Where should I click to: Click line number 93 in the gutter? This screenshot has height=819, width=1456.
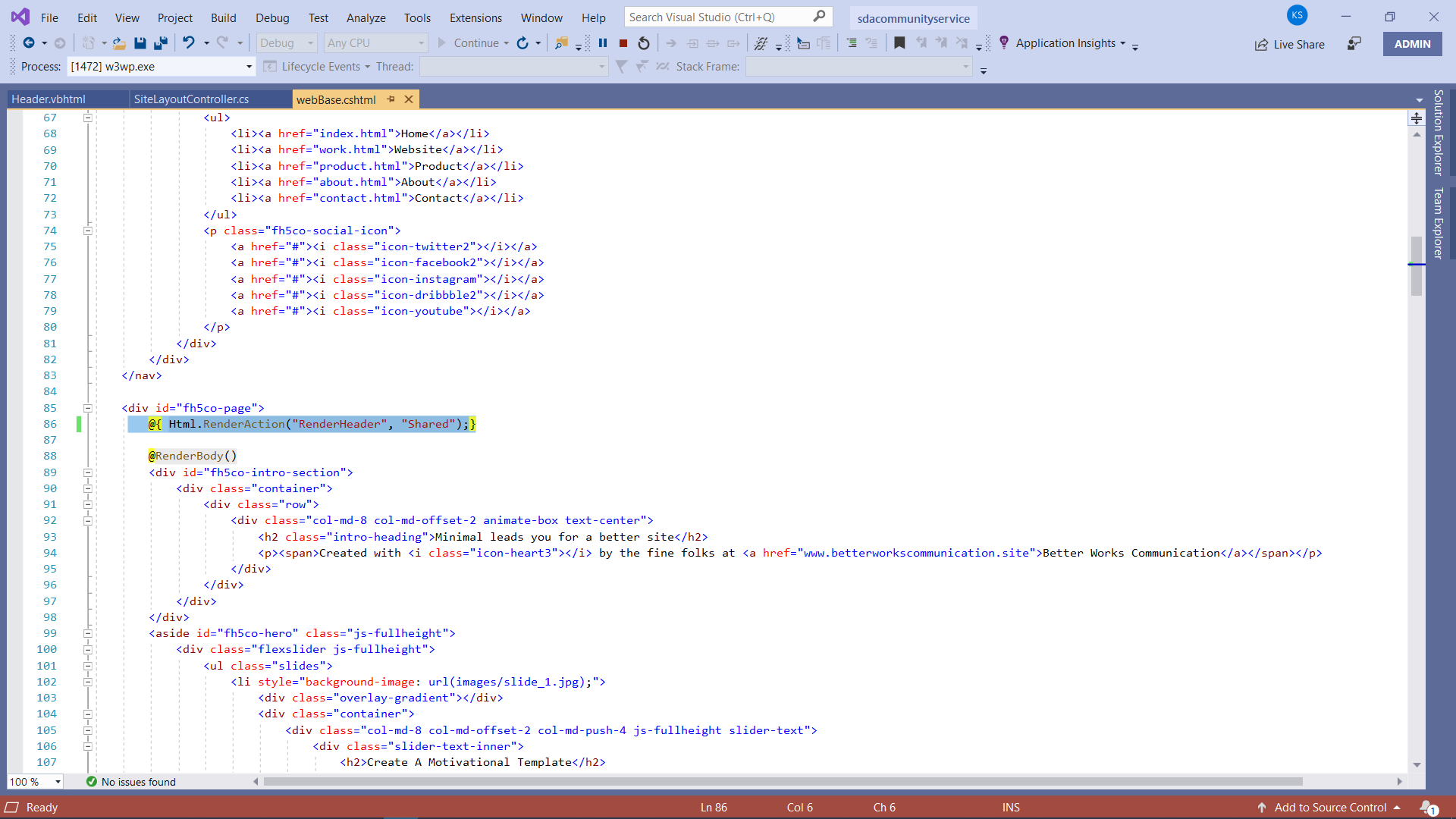[49, 537]
